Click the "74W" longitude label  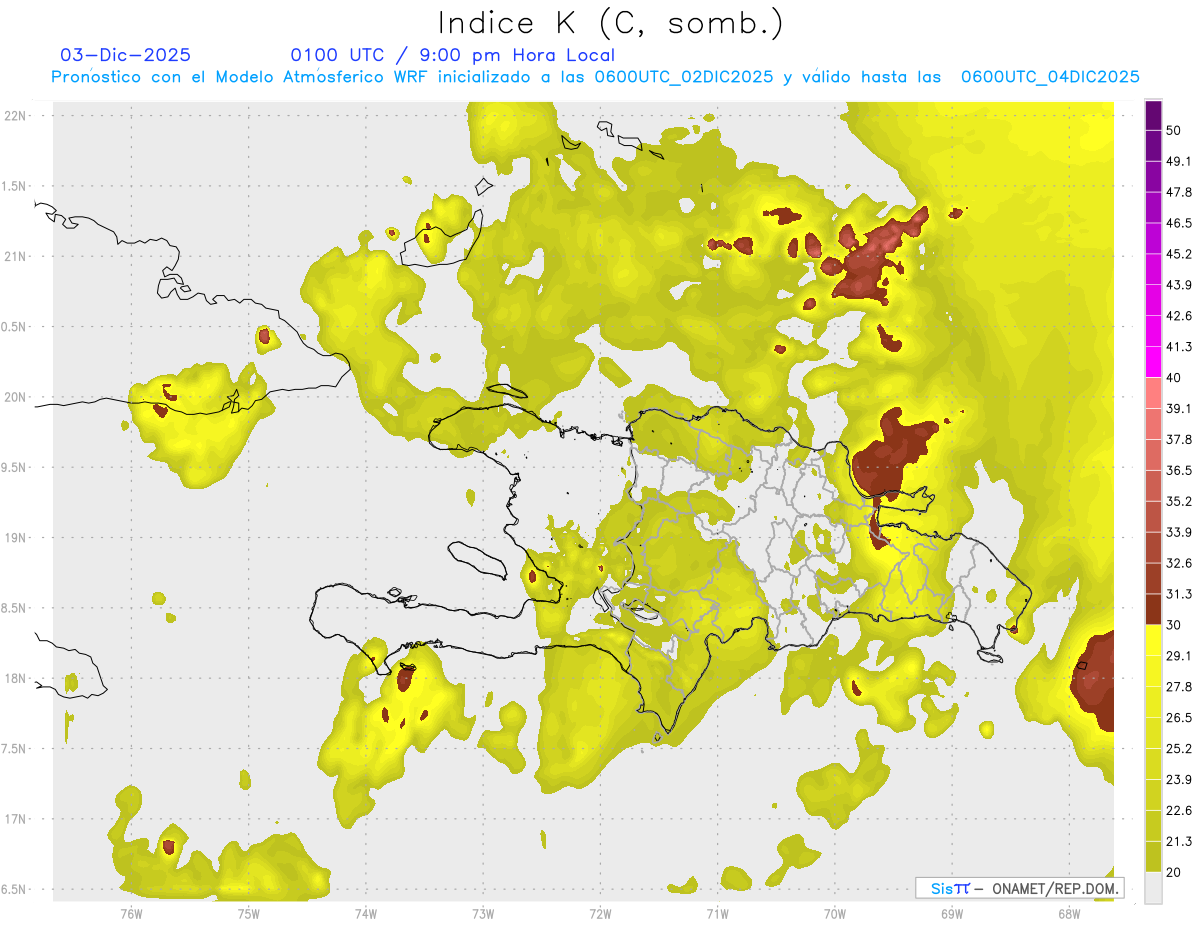[366, 914]
